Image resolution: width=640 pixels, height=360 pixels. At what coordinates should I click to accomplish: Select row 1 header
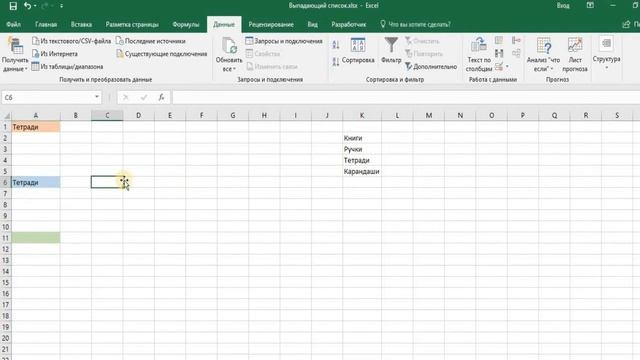tap(6, 127)
